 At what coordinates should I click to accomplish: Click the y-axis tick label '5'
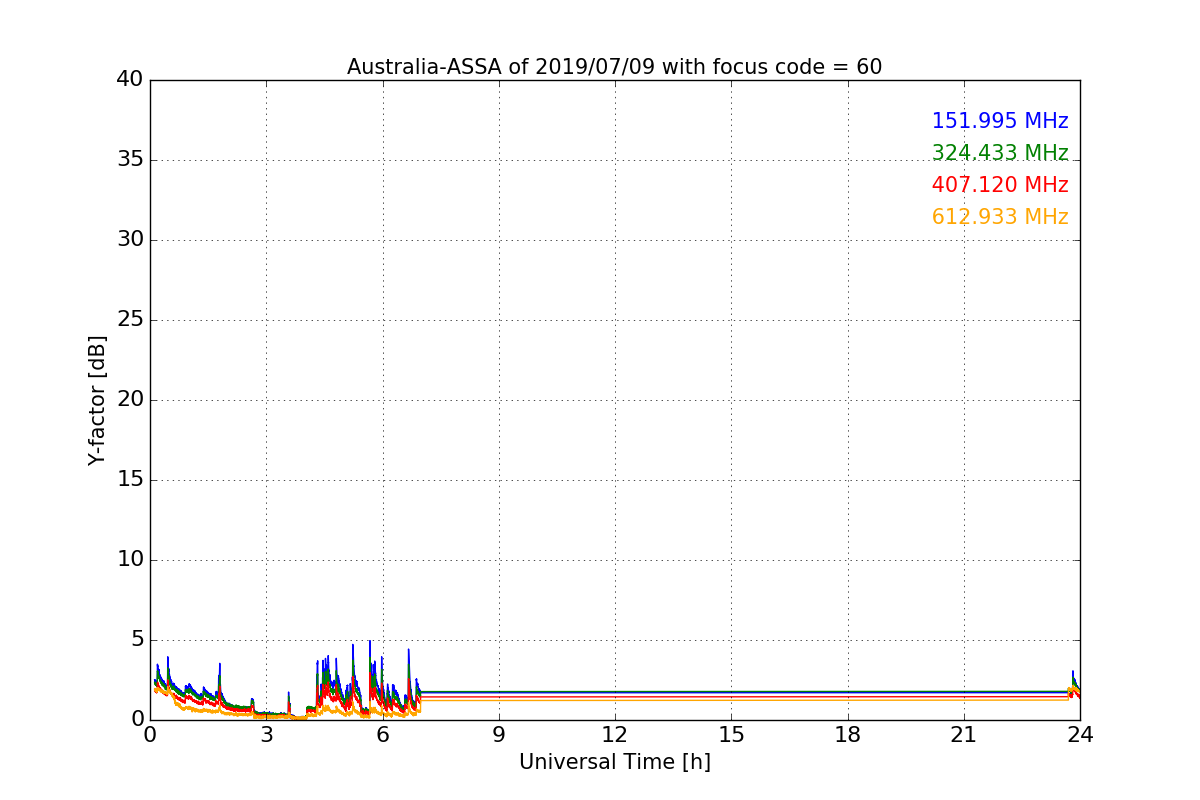[137, 639]
